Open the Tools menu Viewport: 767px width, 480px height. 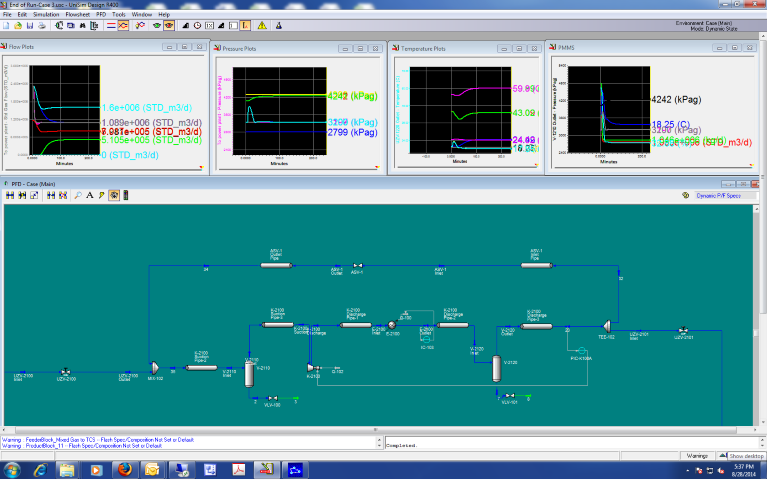click(x=118, y=15)
